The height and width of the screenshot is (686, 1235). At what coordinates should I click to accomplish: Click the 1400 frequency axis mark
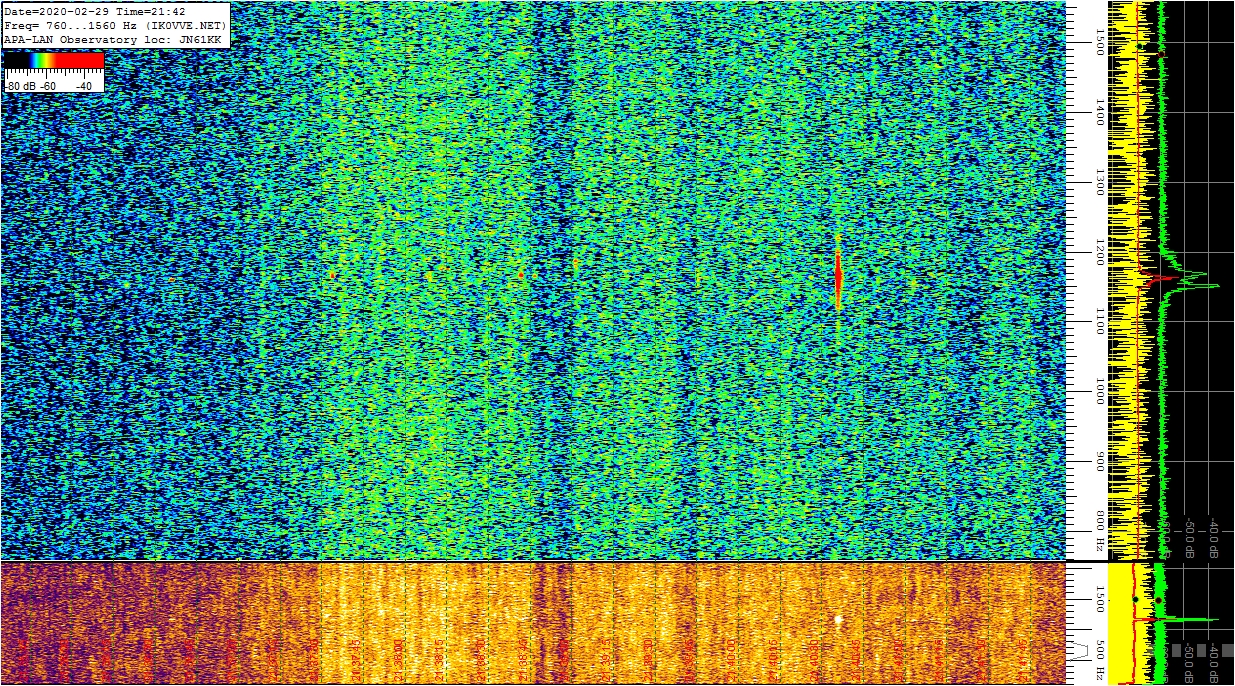pyautogui.click(x=1099, y=112)
